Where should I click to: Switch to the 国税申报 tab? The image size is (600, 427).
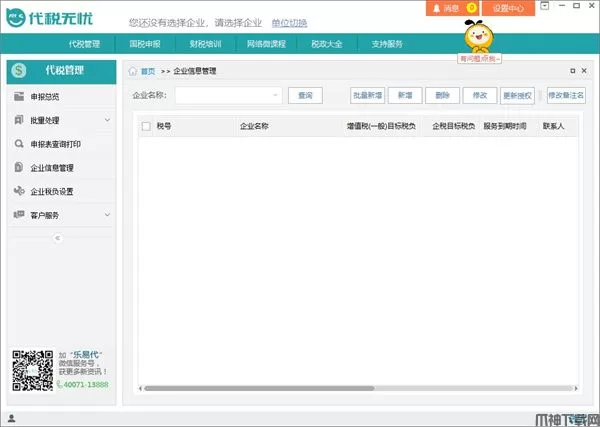[145, 44]
